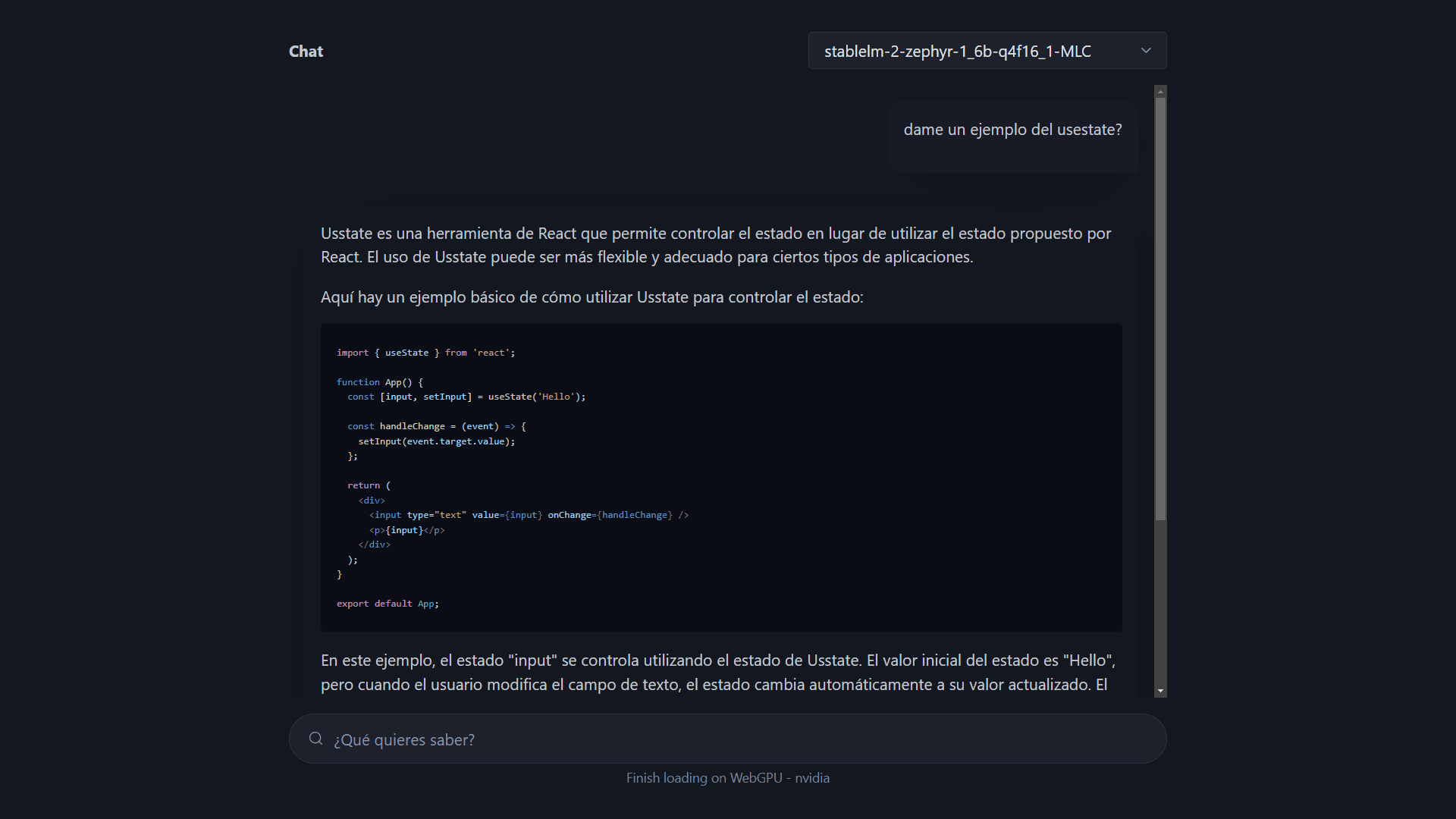Screen dimensions: 1456x819
Task: Select the user message "dame un ejemplo del usestate?"
Action: pyautogui.click(x=1012, y=130)
